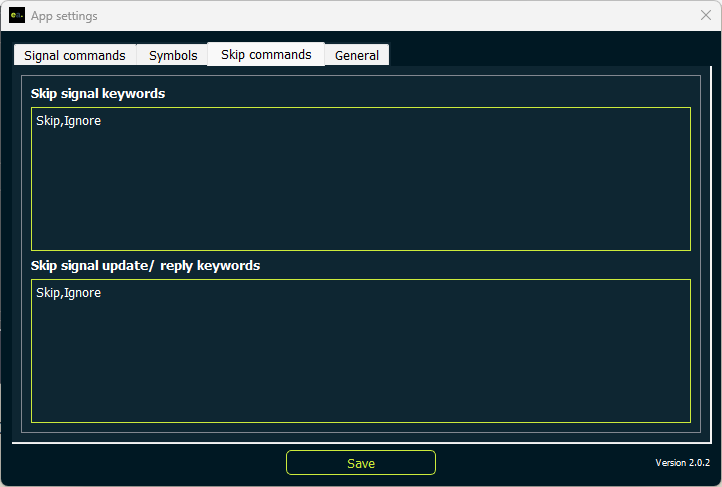This screenshot has width=722, height=487.
Task: Click empty space in Skip signal keywords box
Action: [360, 190]
